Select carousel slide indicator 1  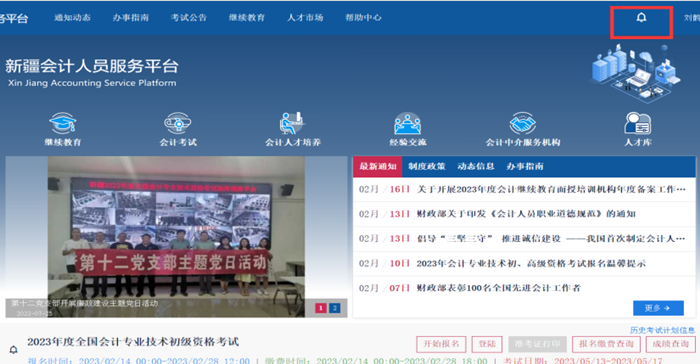click(321, 308)
